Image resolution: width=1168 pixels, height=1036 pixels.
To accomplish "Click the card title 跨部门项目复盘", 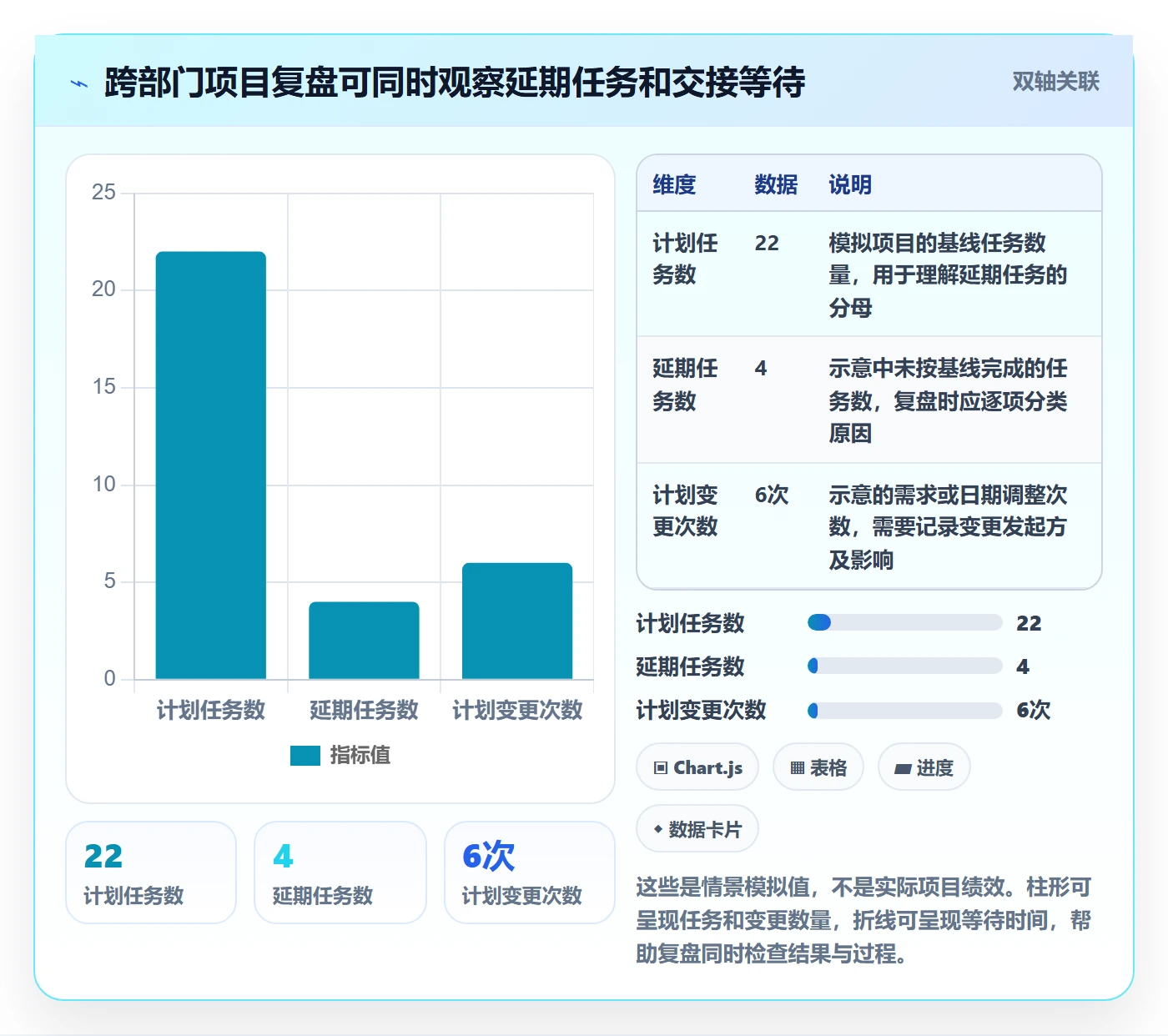I will 455,83.
